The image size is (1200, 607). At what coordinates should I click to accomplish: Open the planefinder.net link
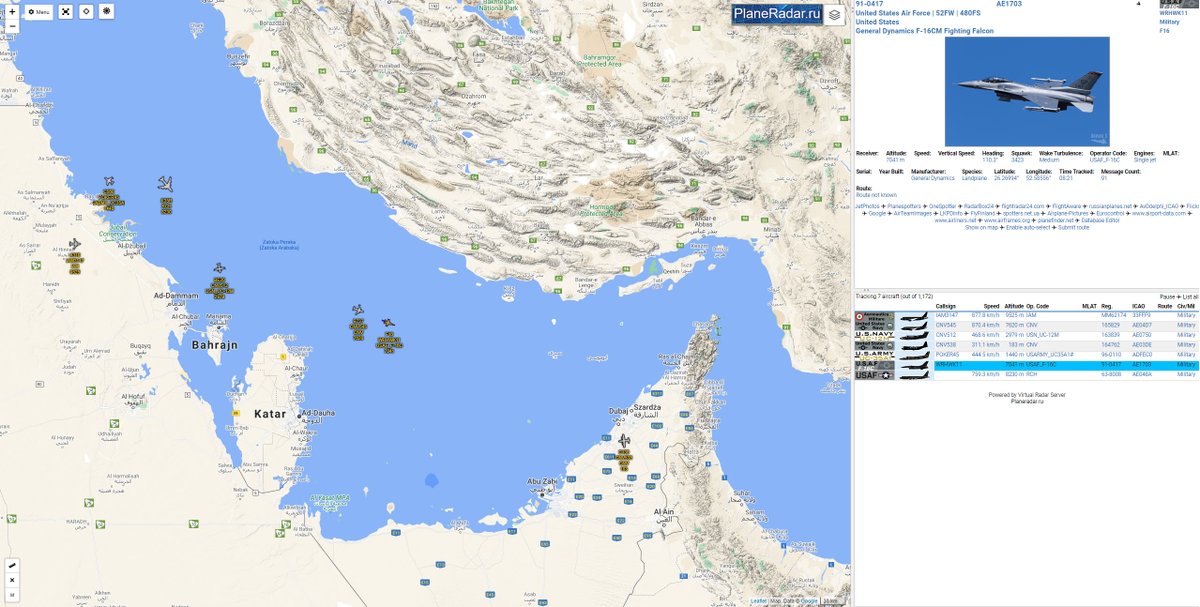[1056, 220]
